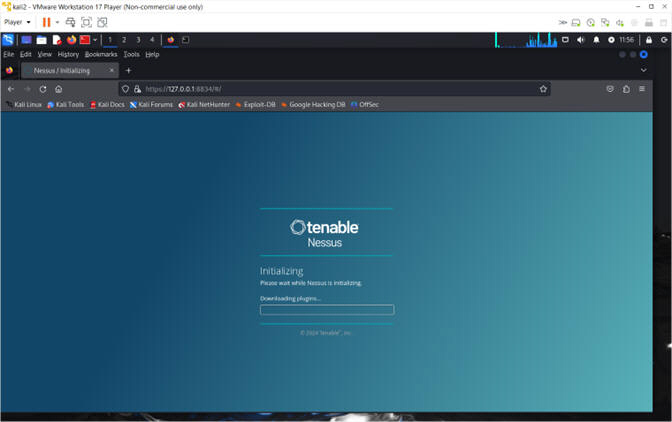Select the Nessus / Initializing tab
The width and height of the screenshot is (672, 422).
coord(69,70)
